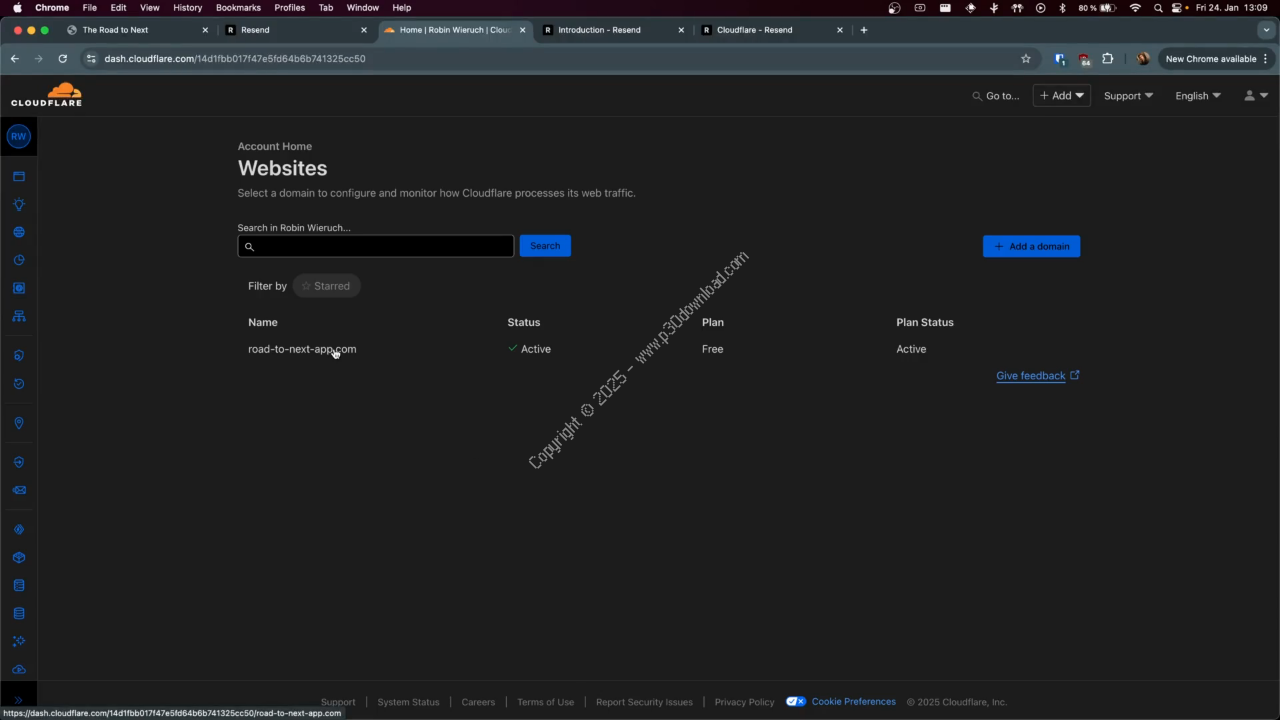Open the globe Domain Registration sidebar icon
This screenshot has height=720, width=1280.
(18, 232)
